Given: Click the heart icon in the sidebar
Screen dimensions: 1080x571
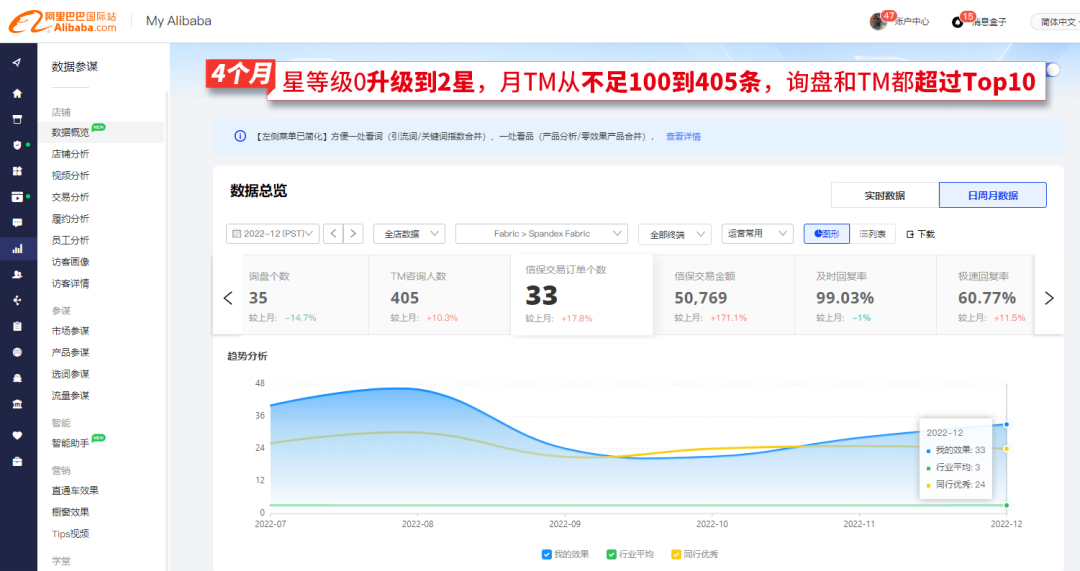Looking at the screenshot, I should (17, 435).
